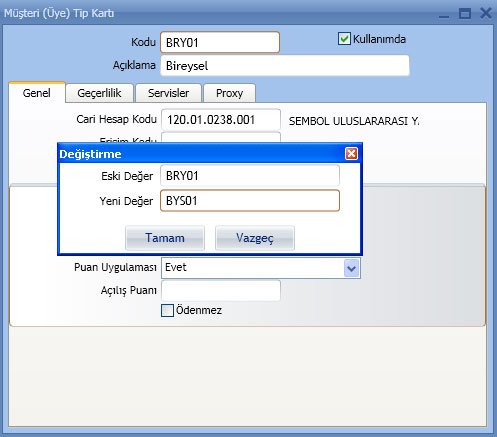Maximize the Müşteri Tip Kartı window
This screenshot has height=437, width=497.
coord(465,14)
